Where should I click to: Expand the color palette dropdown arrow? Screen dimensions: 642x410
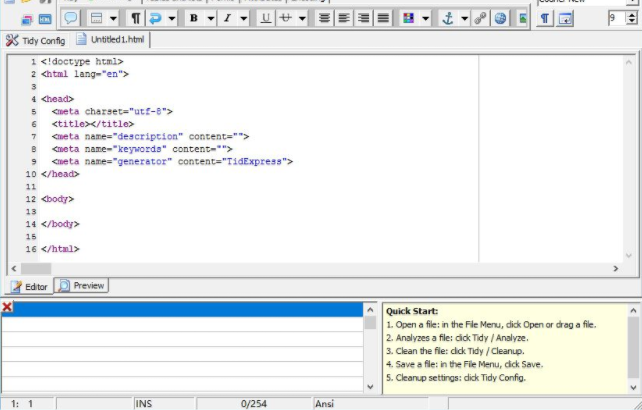[x=426, y=18]
